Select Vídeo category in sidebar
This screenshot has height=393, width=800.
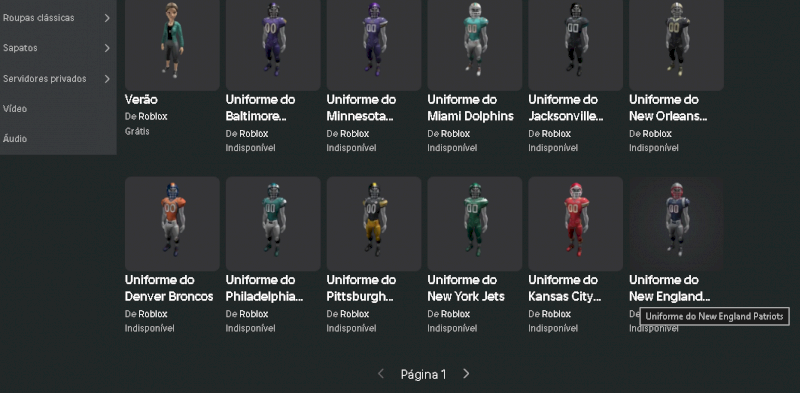click(15, 109)
